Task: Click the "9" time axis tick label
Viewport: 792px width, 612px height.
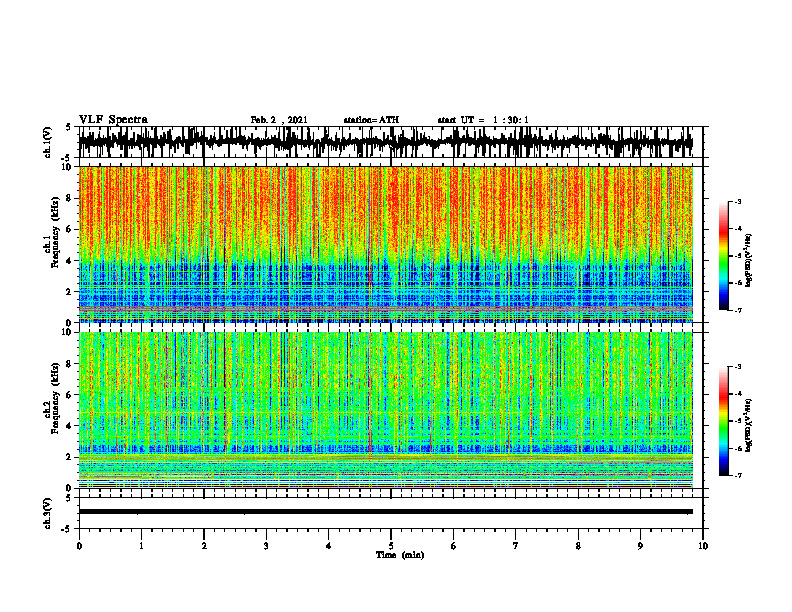Action: [x=640, y=546]
